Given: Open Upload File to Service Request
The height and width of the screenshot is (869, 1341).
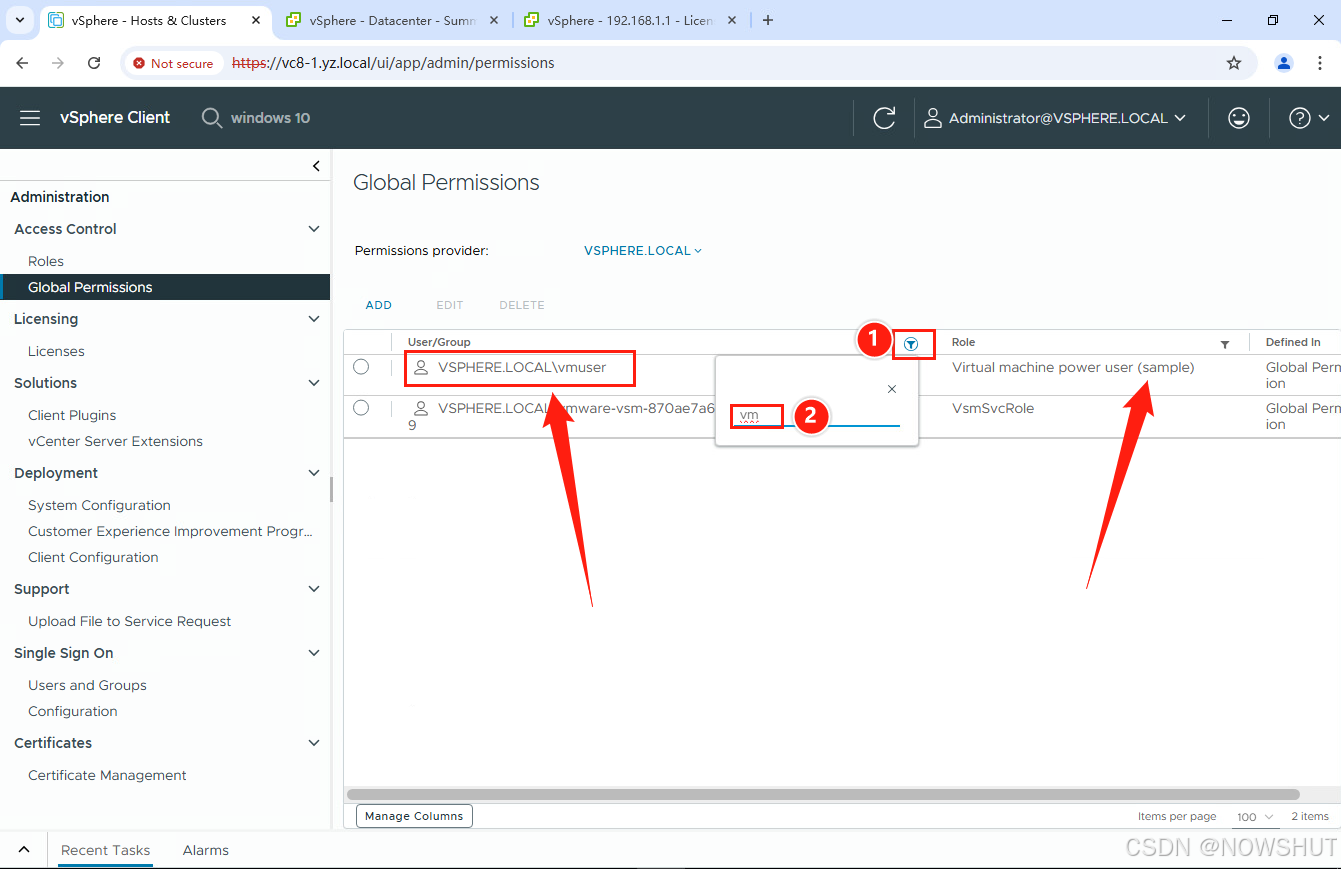Looking at the screenshot, I should 129,621.
